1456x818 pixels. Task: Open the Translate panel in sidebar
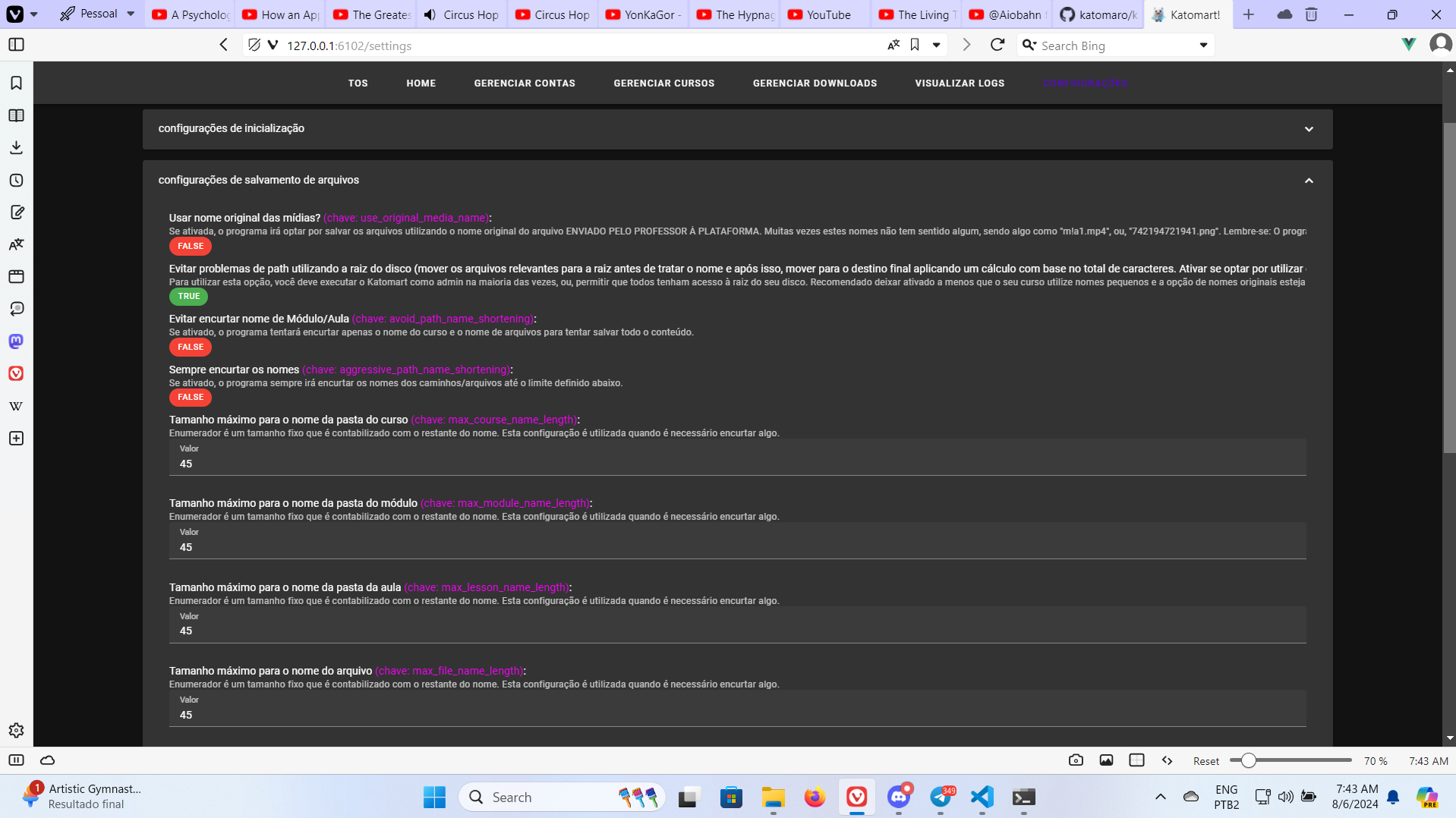click(16, 244)
